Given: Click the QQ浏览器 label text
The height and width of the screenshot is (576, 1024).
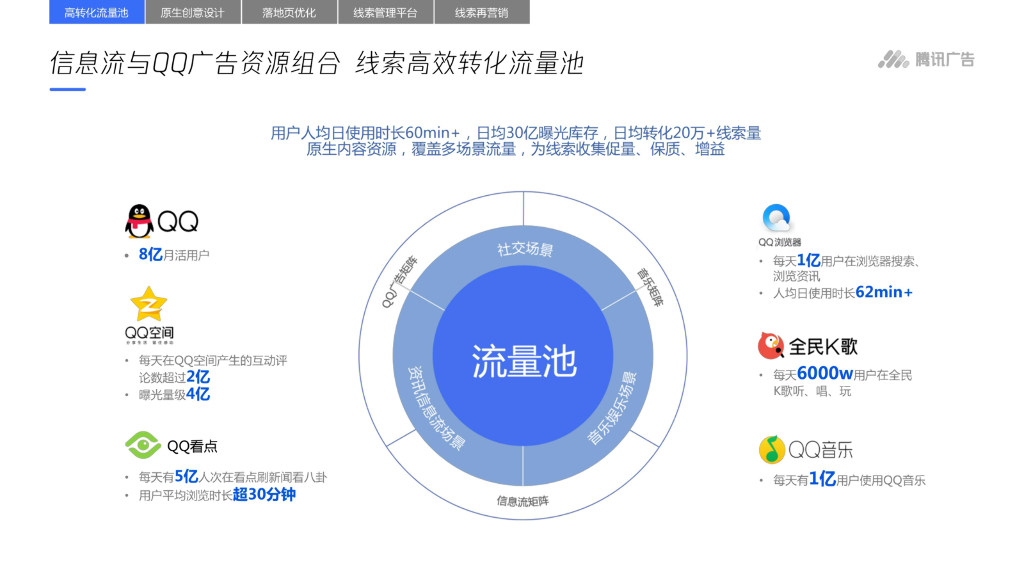Looking at the screenshot, I should [x=779, y=242].
